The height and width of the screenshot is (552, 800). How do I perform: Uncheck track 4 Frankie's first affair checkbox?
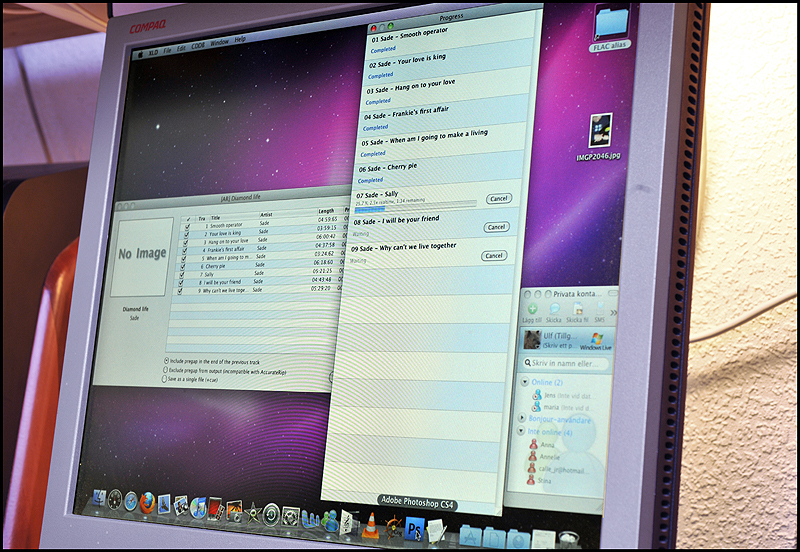[184, 250]
